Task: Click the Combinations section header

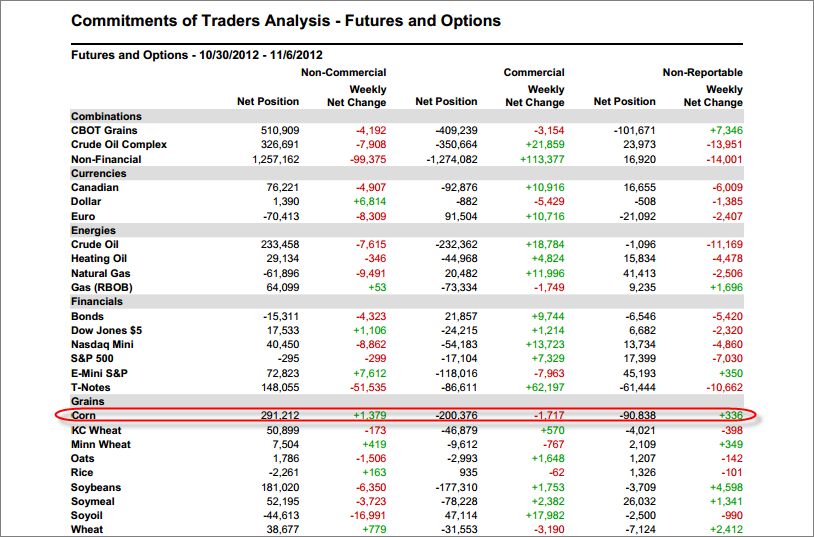Action: (106, 116)
